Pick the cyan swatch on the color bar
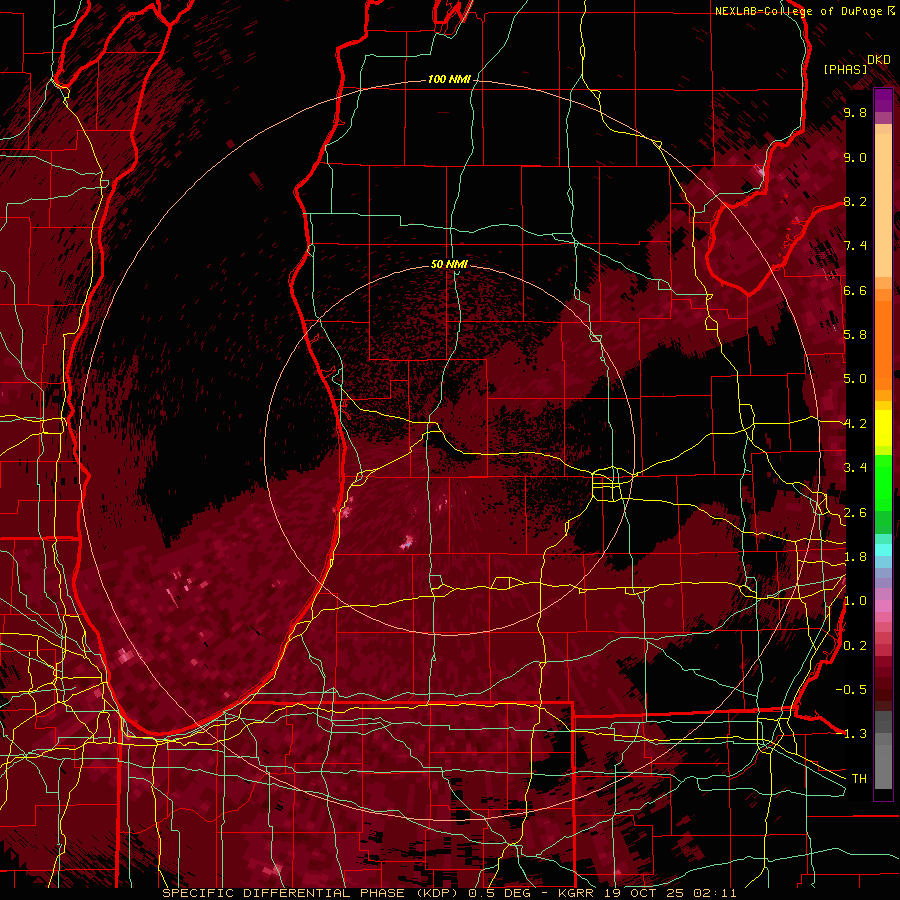Screen dimensions: 900x900 tap(883, 550)
